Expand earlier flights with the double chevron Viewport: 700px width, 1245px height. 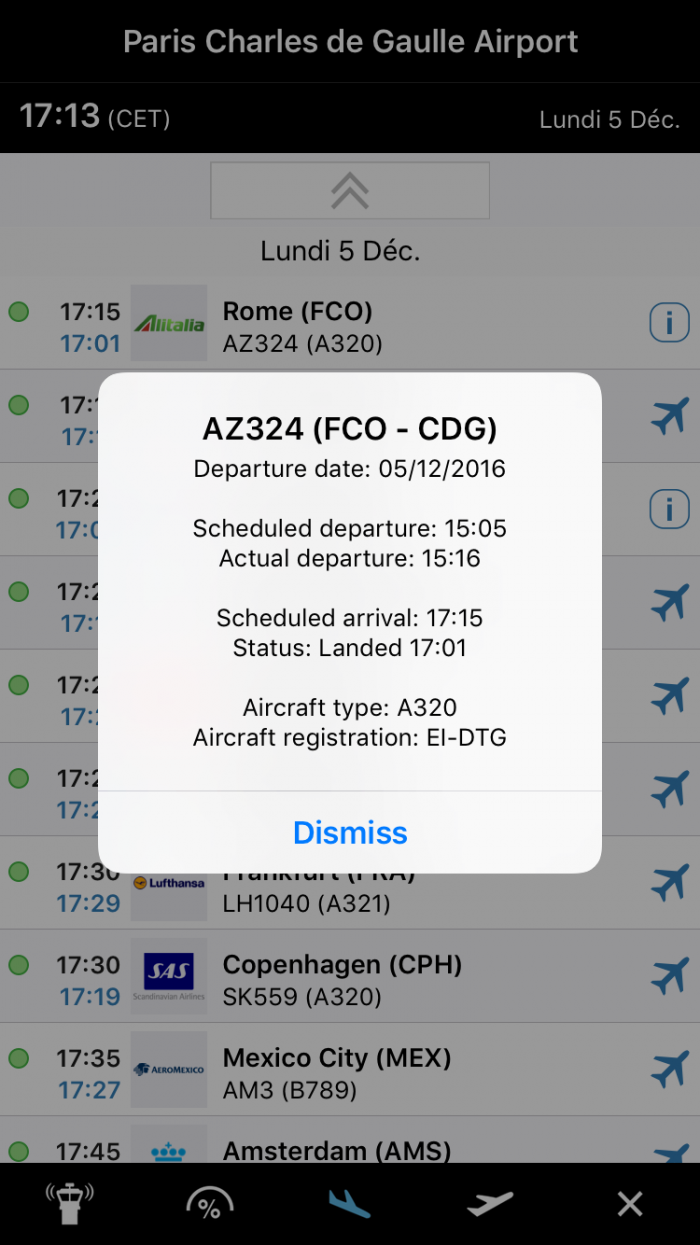(x=350, y=190)
